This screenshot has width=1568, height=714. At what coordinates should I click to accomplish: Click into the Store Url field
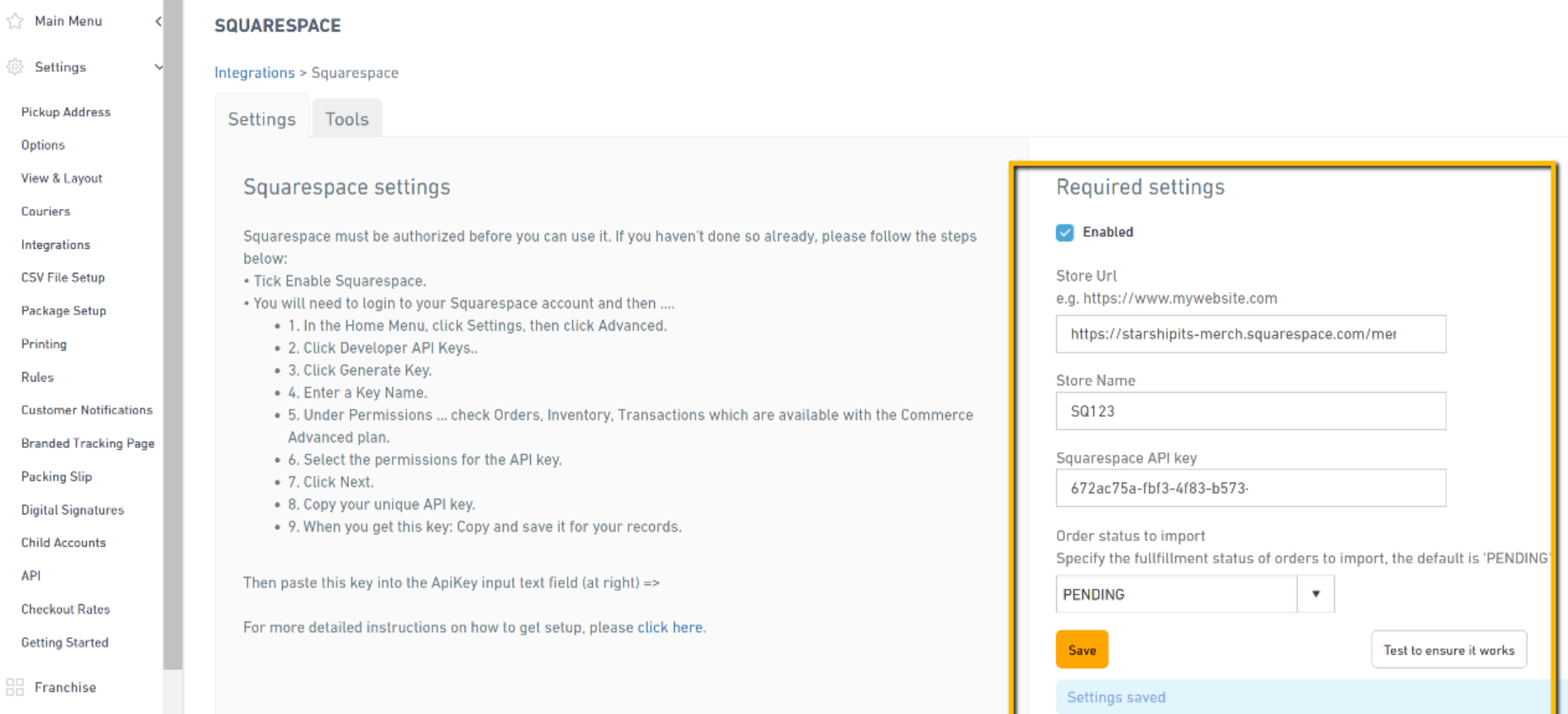(1250, 334)
